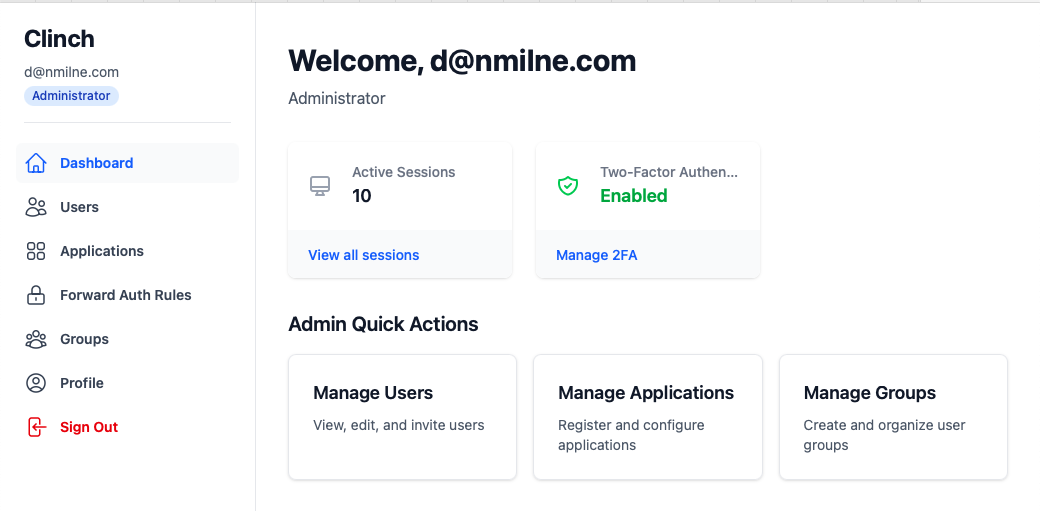Open the Users menu item

coord(79,207)
